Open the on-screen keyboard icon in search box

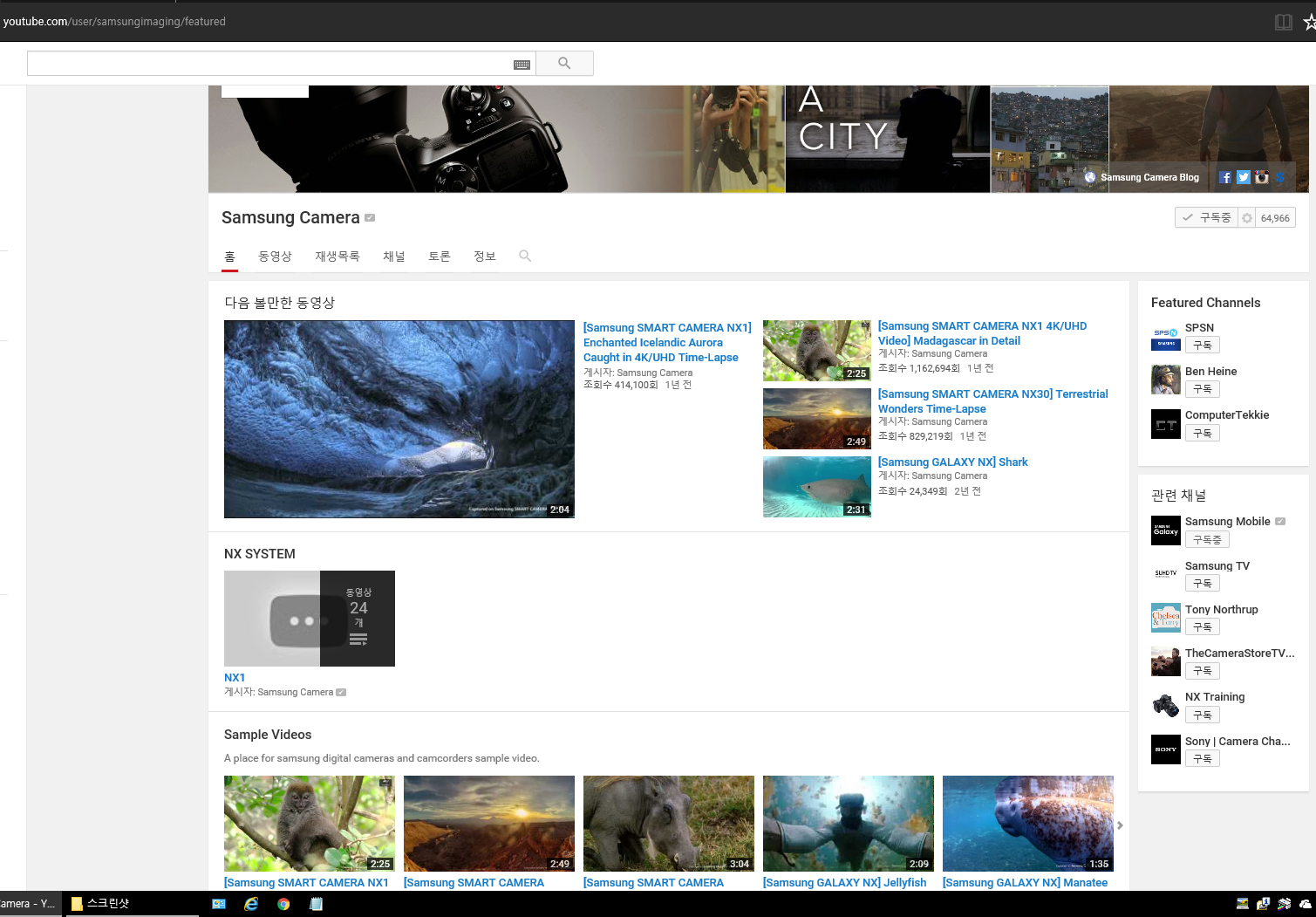pos(522,65)
